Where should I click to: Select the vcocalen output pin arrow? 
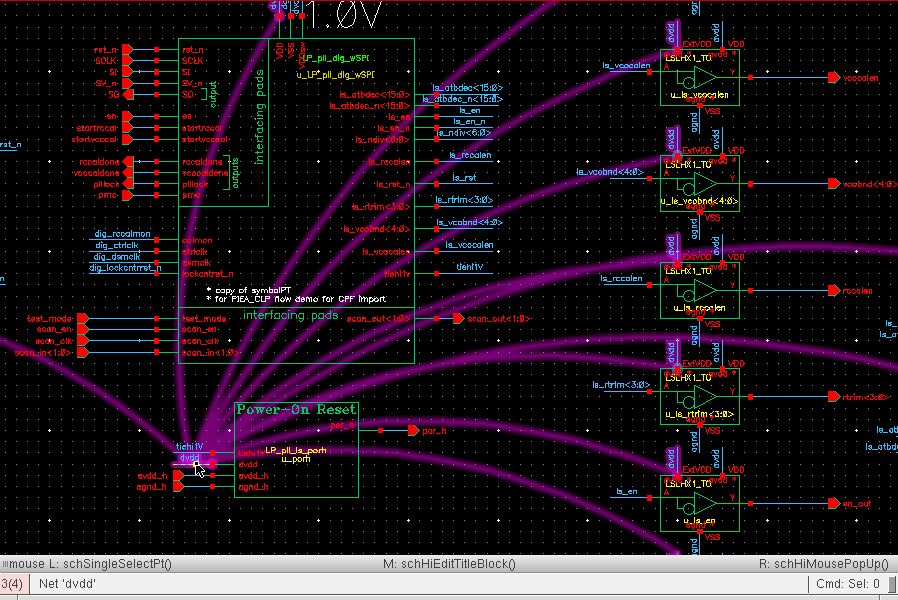pyautogui.click(x=834, y=77)
